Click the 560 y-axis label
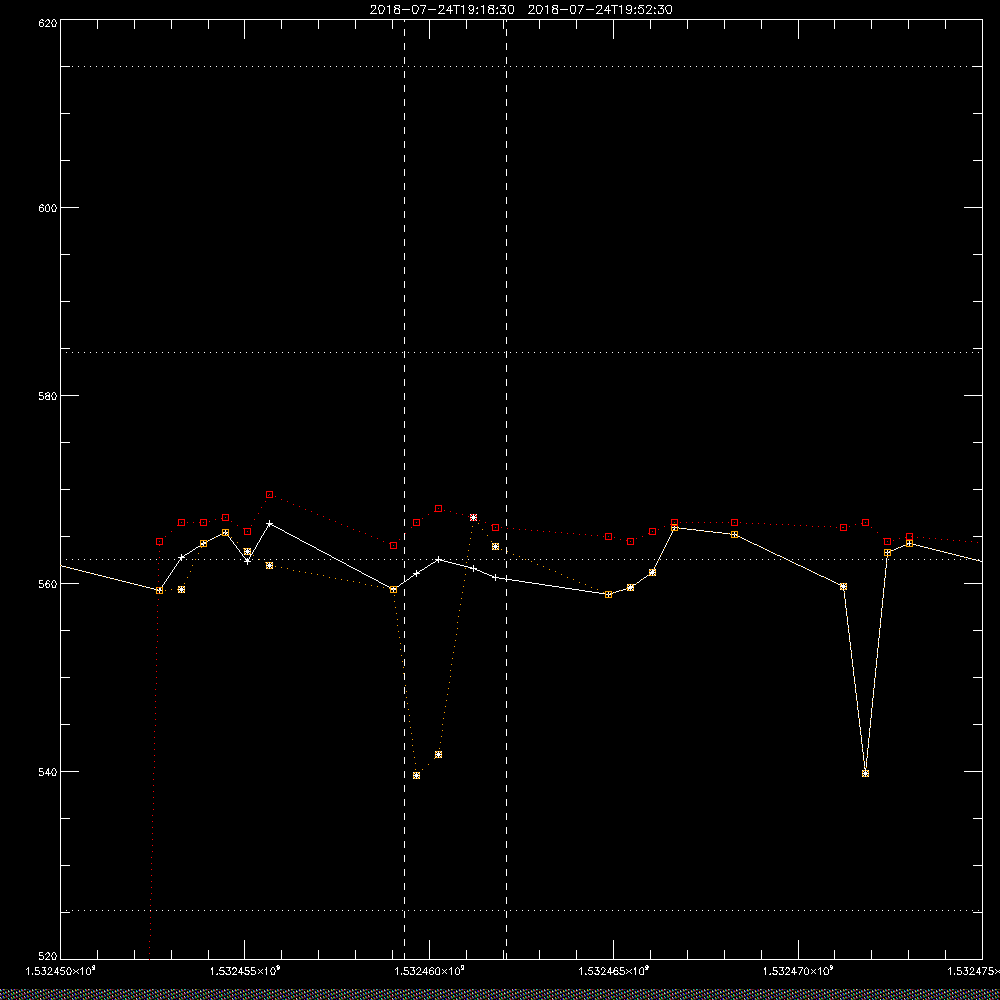This screenshot has height=1000, width=1000. pos(48,584)
